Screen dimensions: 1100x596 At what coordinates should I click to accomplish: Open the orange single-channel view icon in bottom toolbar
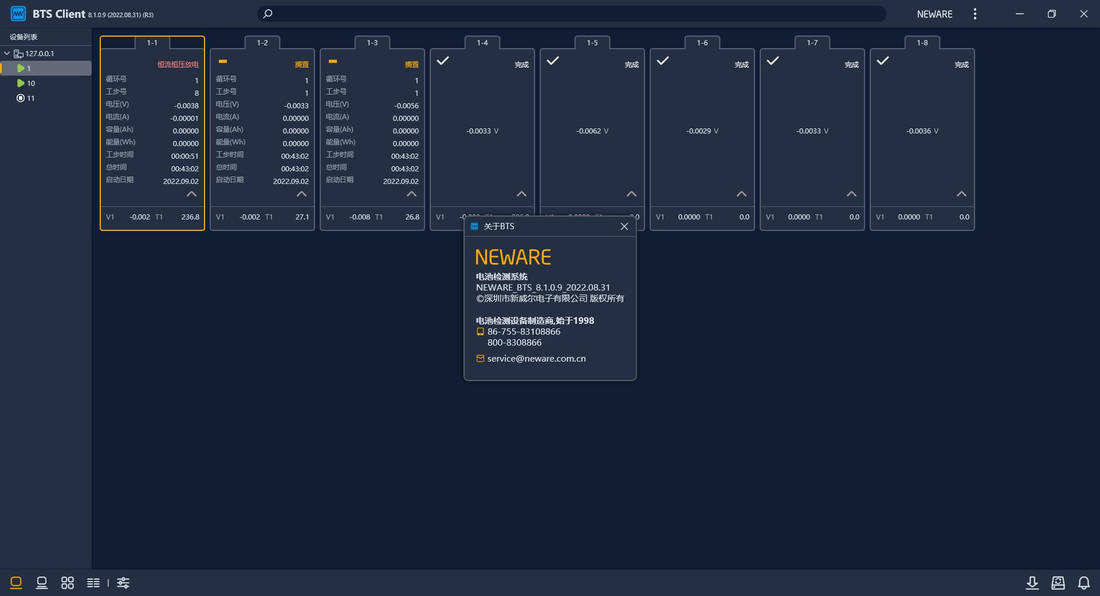point(15,583)
